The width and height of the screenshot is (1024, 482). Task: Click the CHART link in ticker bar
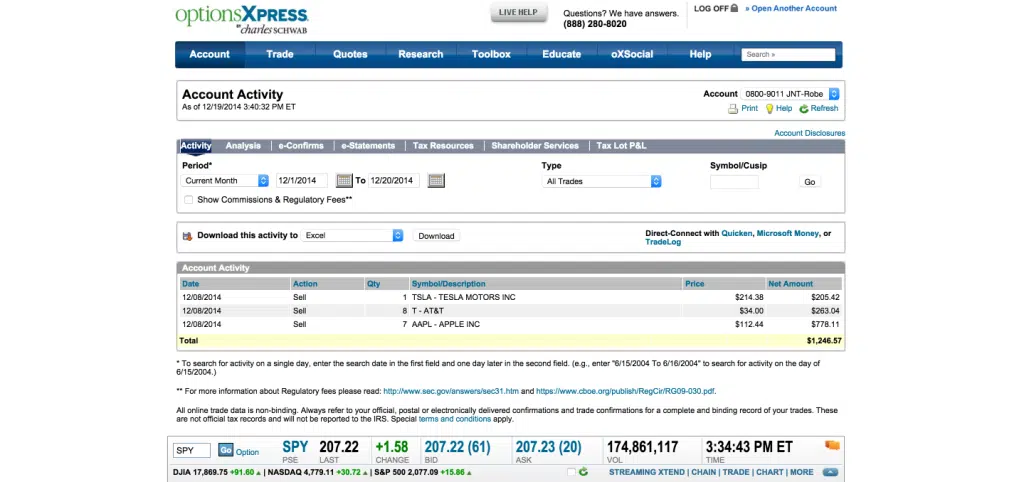[x=769, y=472]
